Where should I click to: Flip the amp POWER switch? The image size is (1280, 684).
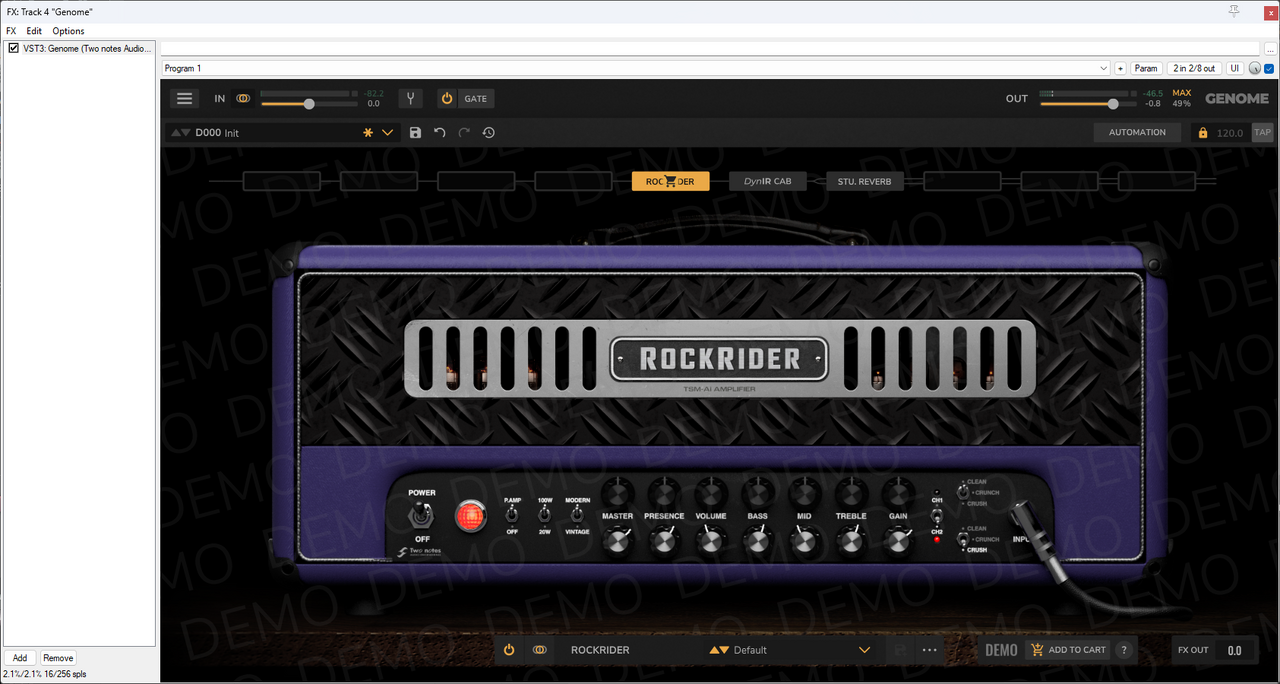[422, 515]
